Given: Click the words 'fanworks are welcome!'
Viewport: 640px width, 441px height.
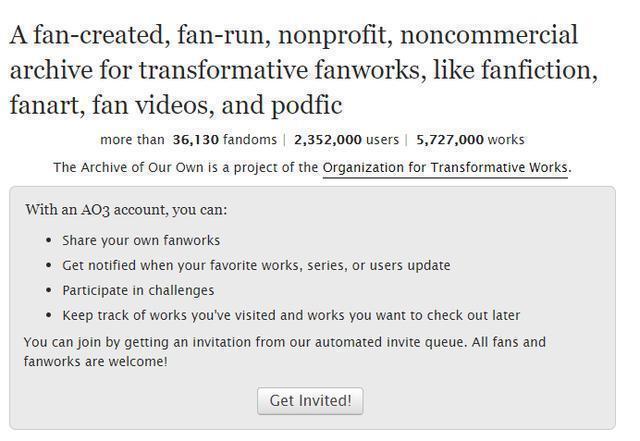Looking at the screenshot, I should [x=96, y=361].
